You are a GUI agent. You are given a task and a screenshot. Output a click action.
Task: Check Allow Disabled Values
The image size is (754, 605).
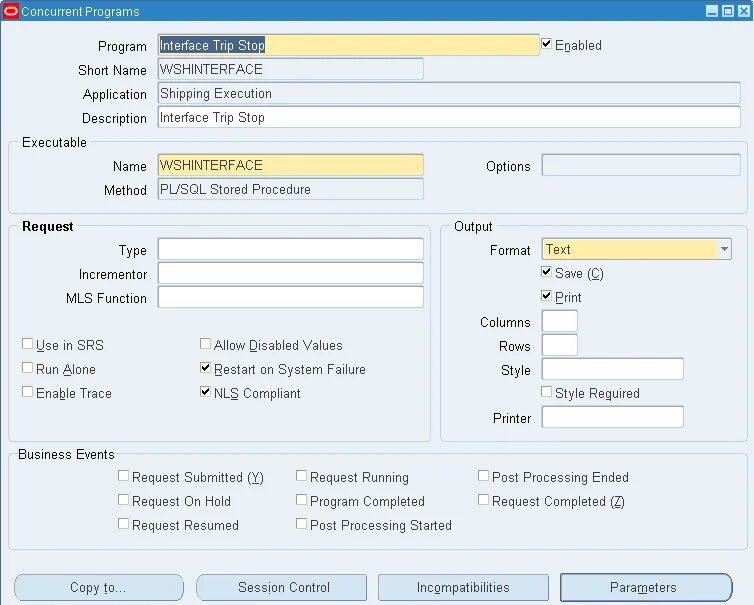[x=205, y=344]
